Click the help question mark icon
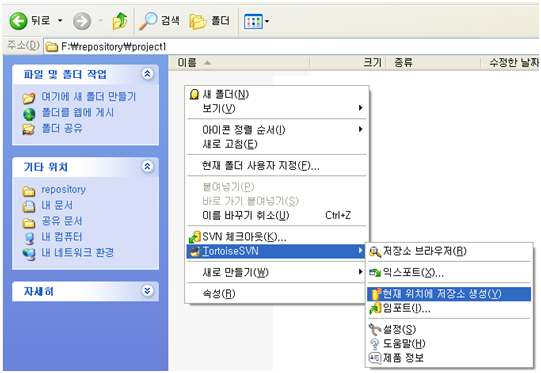Screen dimensions: 541x373 point(375,344)
